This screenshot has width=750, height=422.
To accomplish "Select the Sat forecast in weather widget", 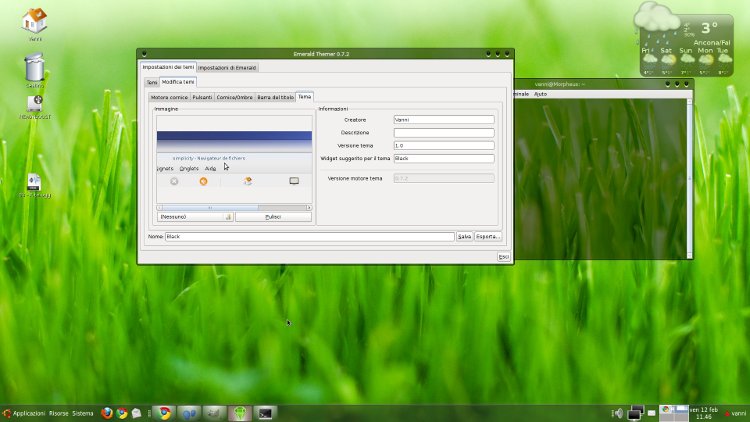I will [x=668, y=61].
